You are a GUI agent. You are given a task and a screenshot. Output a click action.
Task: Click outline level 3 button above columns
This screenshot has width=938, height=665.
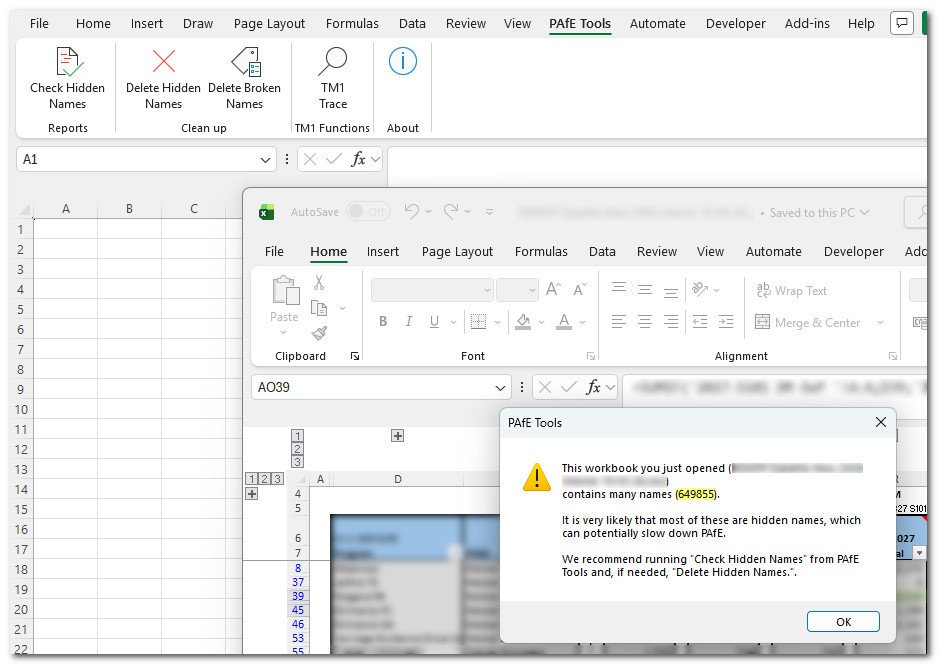tap(297, 462)
